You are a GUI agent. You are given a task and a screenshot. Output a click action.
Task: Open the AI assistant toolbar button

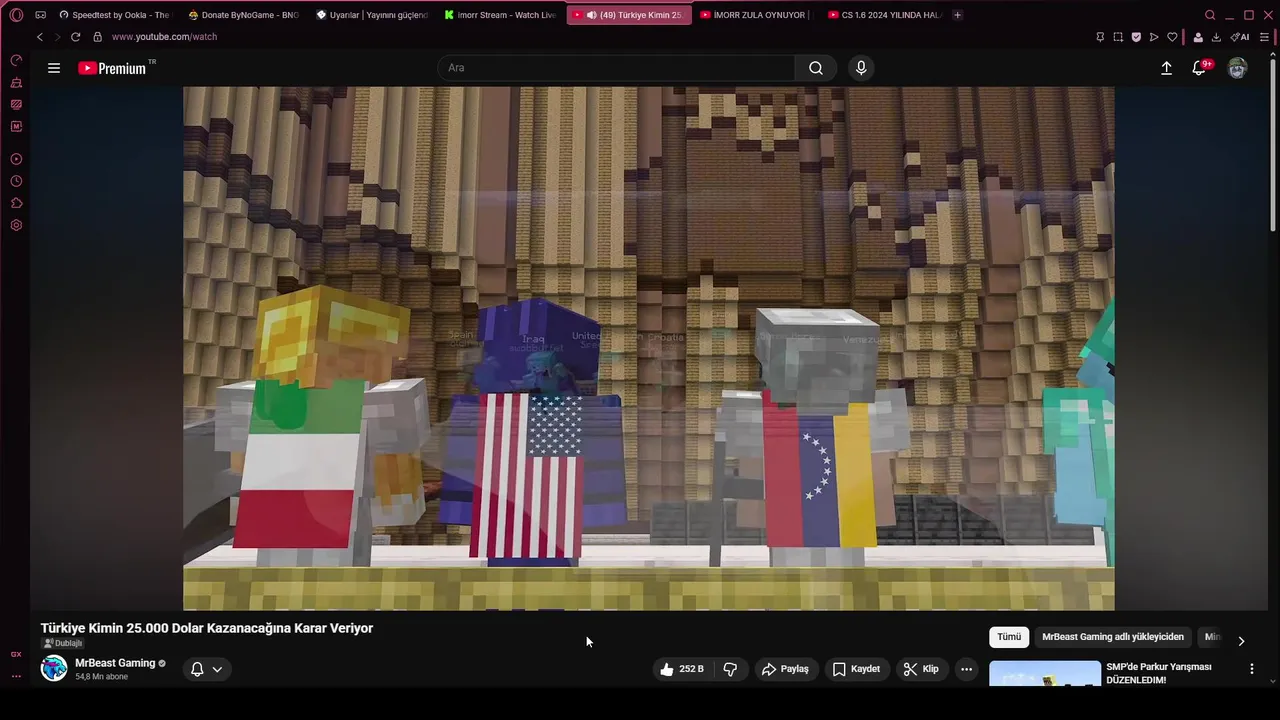pos(1240,37)
